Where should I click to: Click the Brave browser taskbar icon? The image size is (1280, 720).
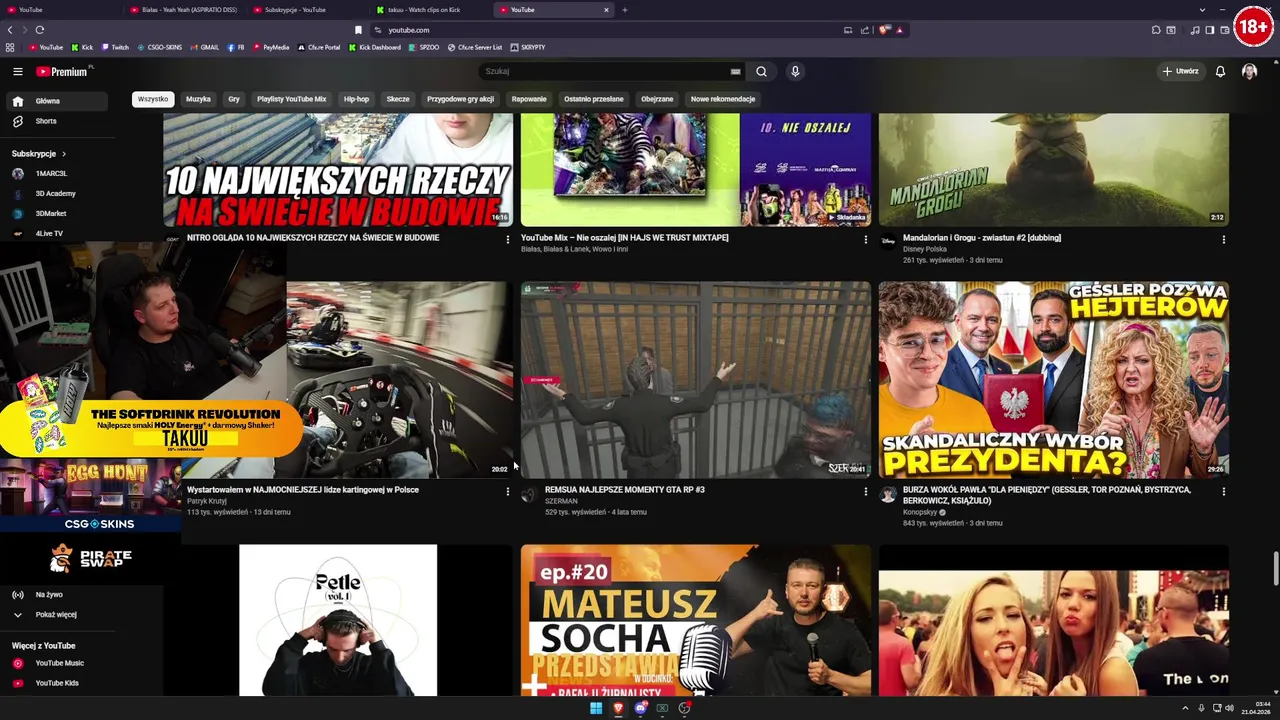[618, 708]
